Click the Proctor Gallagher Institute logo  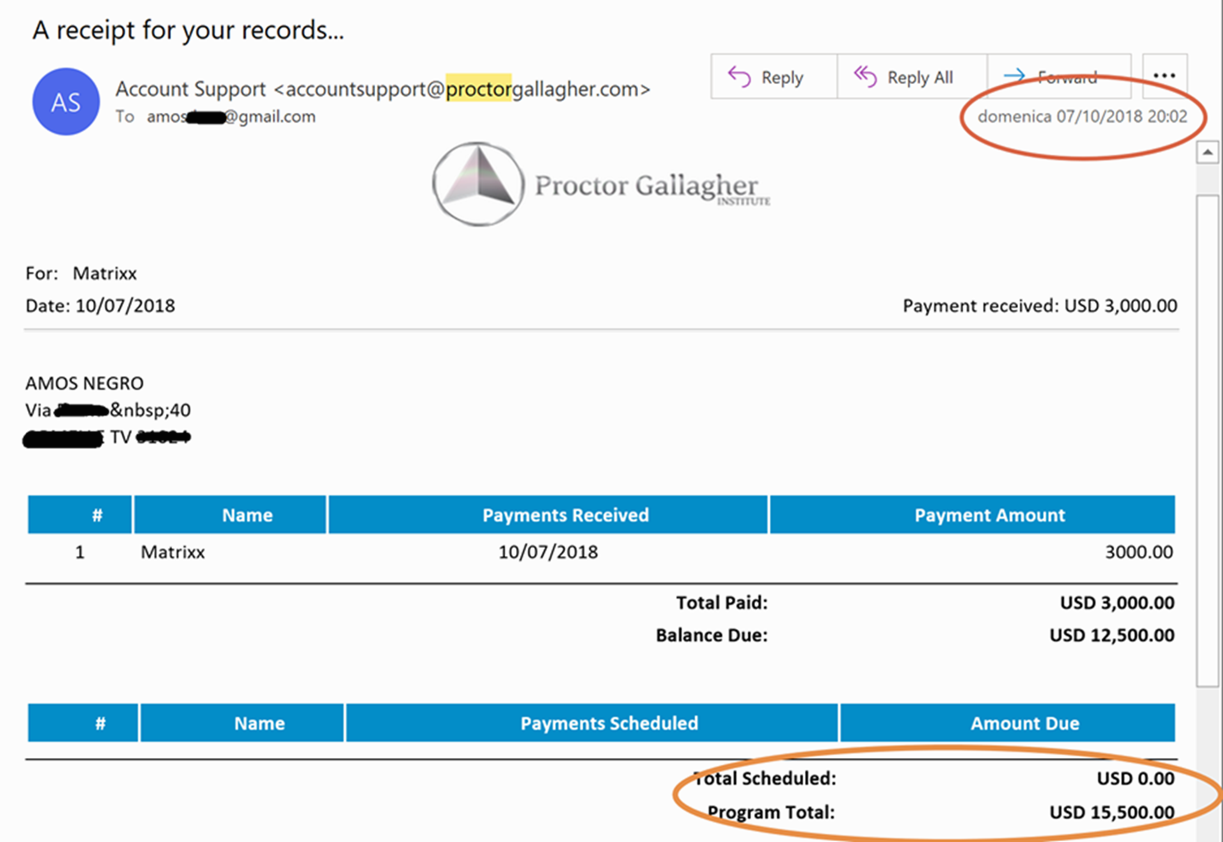[x=601, y=185]
